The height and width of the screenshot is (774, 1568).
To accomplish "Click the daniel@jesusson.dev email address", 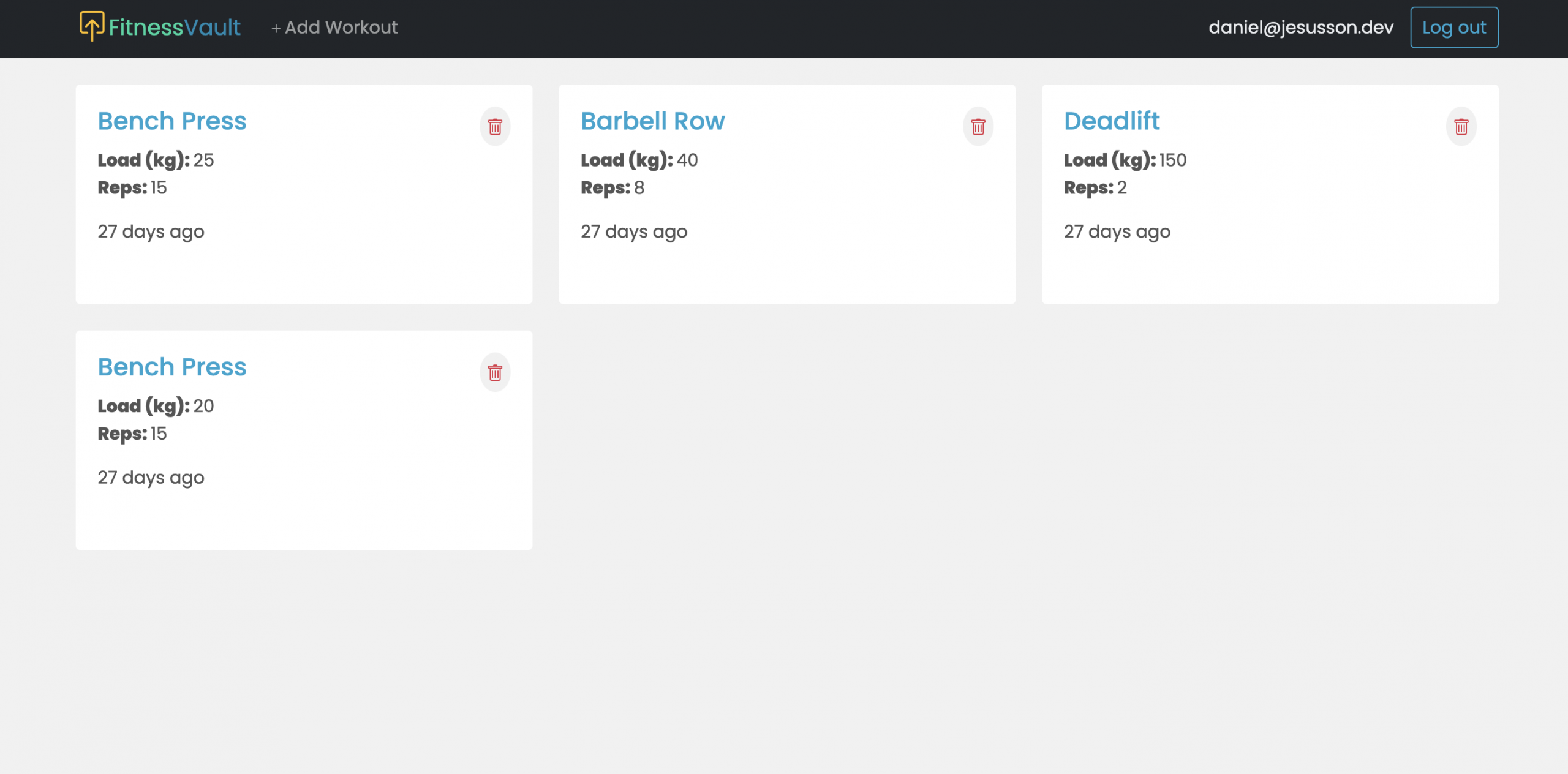I will [x=1300, y=28].
